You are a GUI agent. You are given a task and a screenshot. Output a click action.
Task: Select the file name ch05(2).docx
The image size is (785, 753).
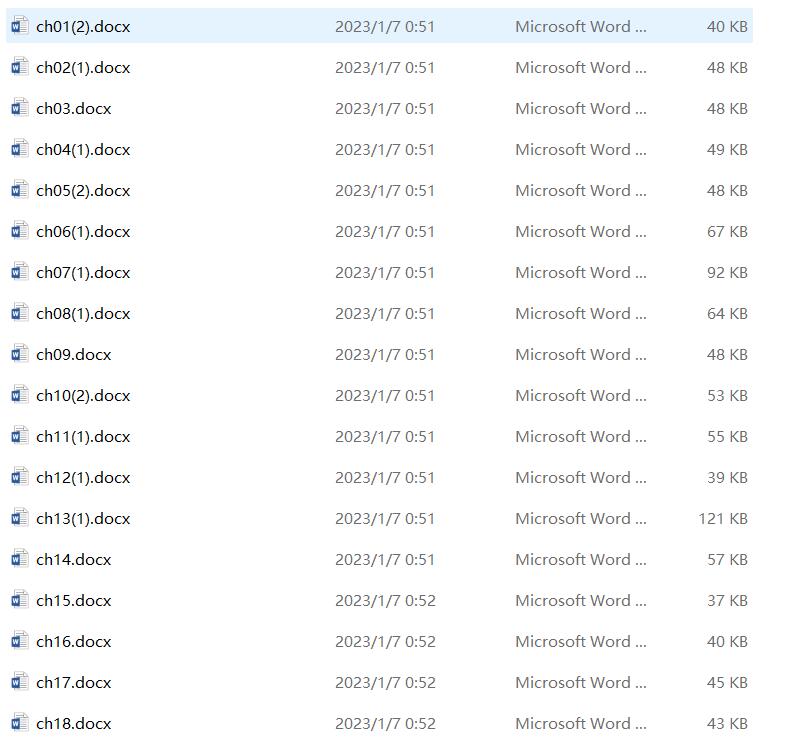(x=83, y=191)
